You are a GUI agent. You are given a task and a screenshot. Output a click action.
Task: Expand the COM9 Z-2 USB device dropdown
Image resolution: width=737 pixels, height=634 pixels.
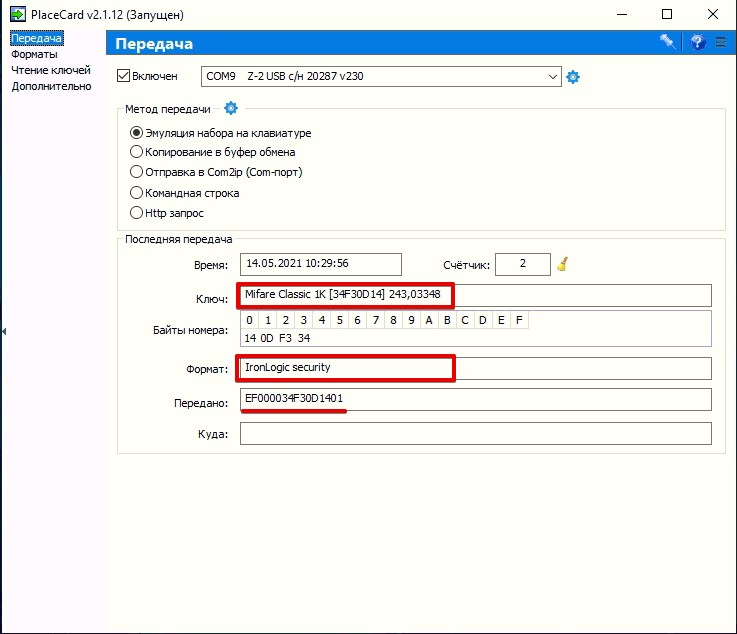pos(554,77)
